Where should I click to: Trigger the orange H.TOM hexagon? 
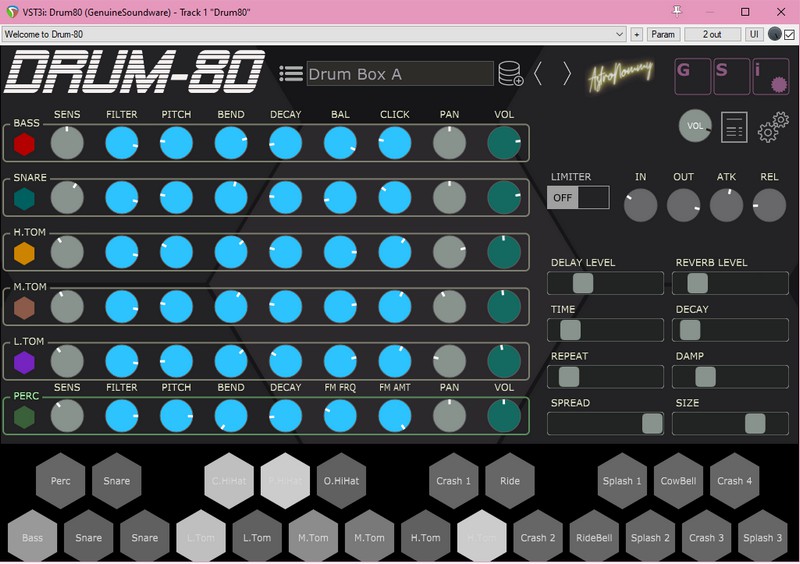24,253
